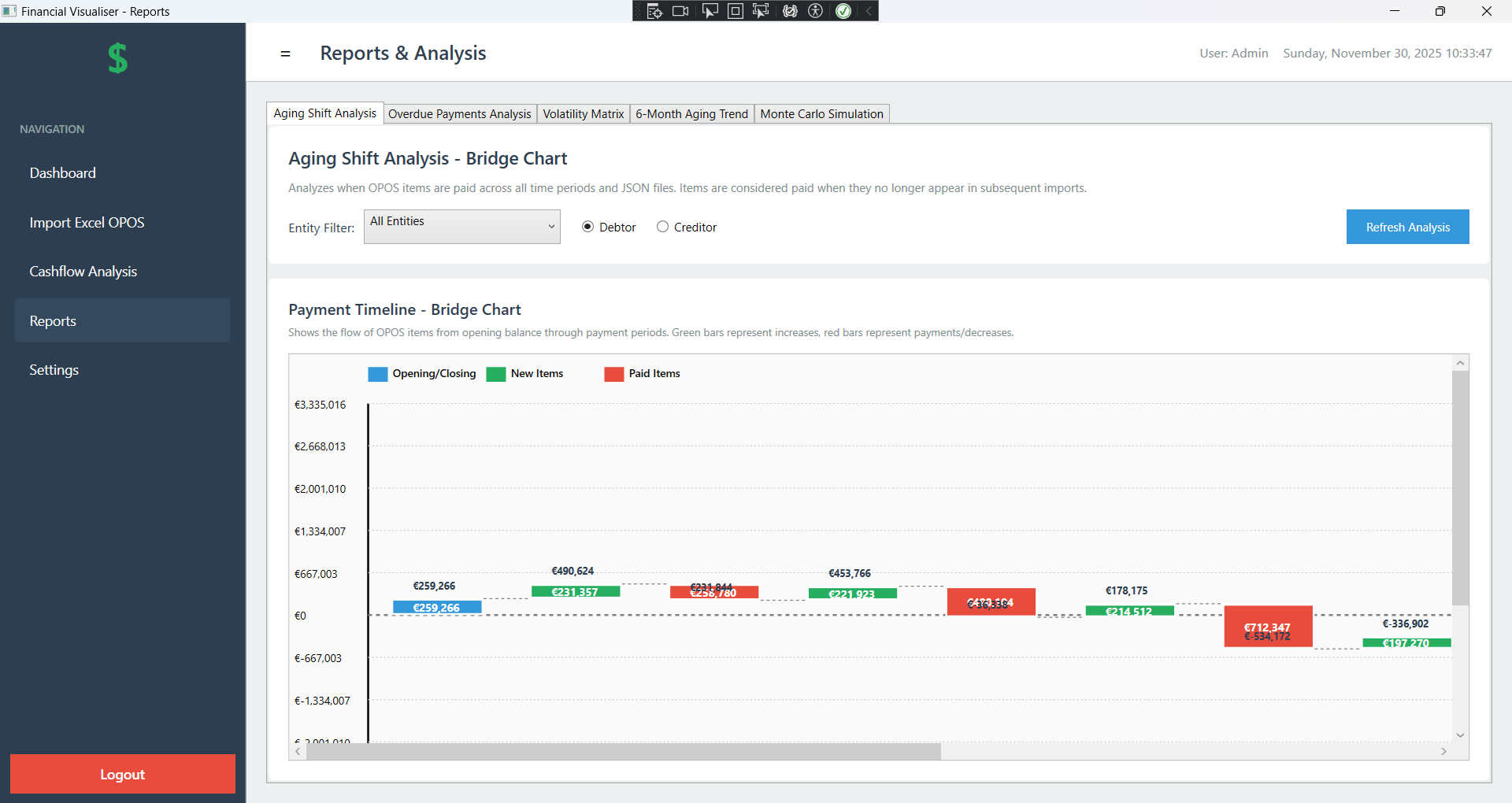Image resolution: width=1512 pixels, height=803 pixels.
Task: Click the Refresh Analysis button
Action: click(x=1407, y=227)
